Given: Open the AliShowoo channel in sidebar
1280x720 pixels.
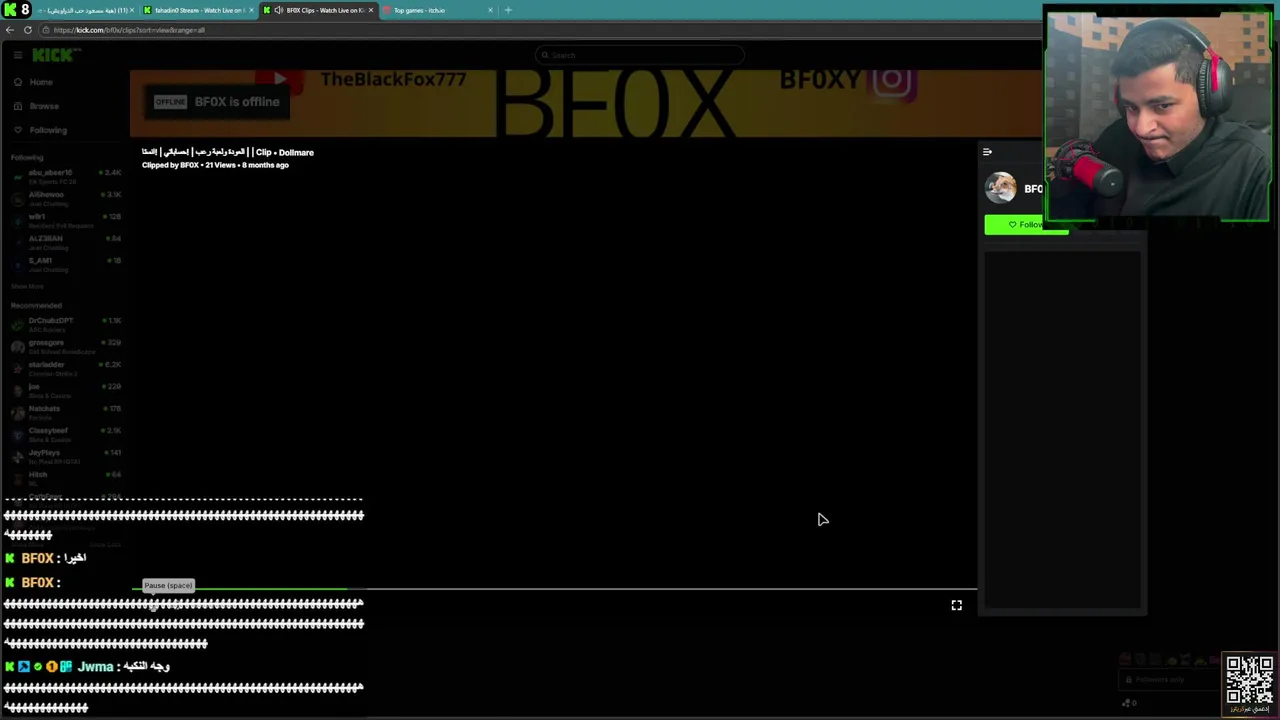Looking at the screenshot, I should pos(65,198).
